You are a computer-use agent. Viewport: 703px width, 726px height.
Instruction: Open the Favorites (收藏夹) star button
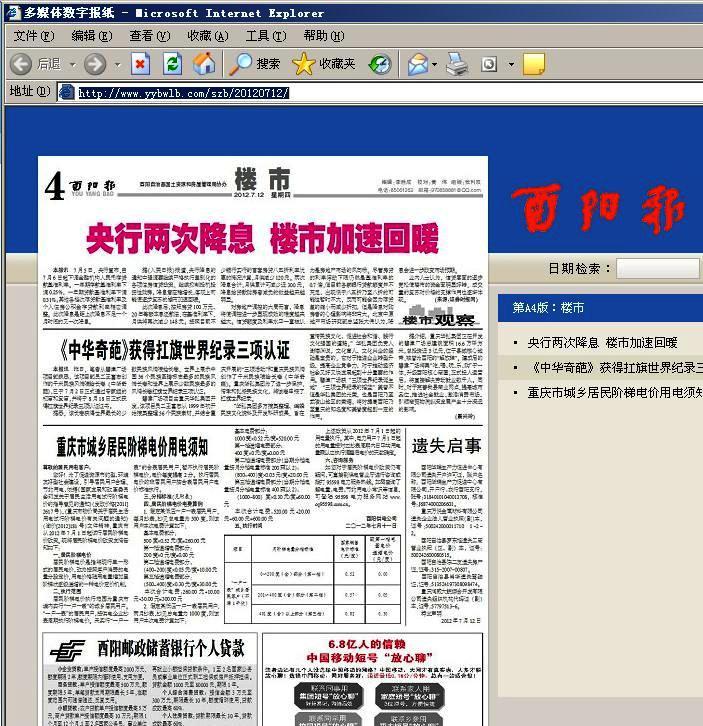[x=324, y=64]
